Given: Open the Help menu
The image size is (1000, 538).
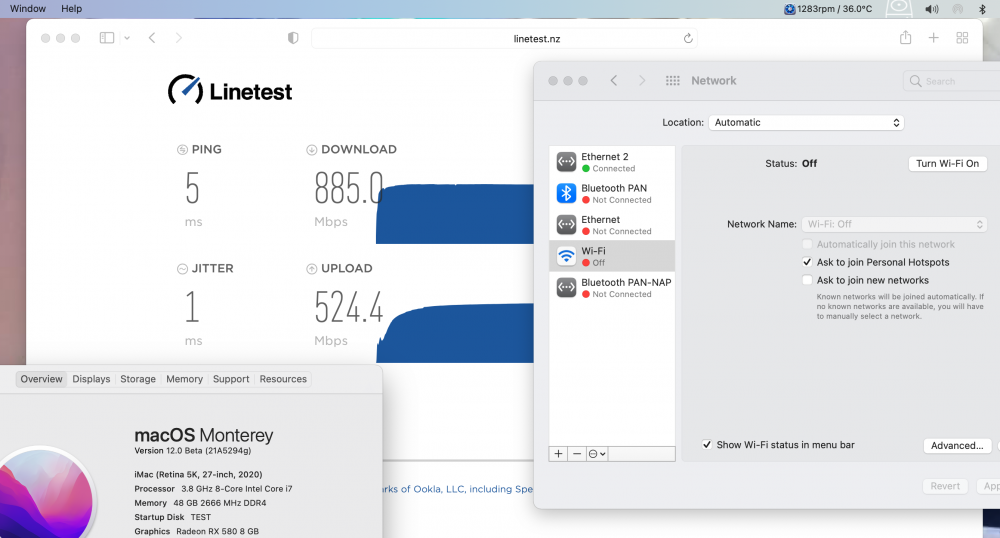Looking at the screenshot, I should (x=71, y=9).
